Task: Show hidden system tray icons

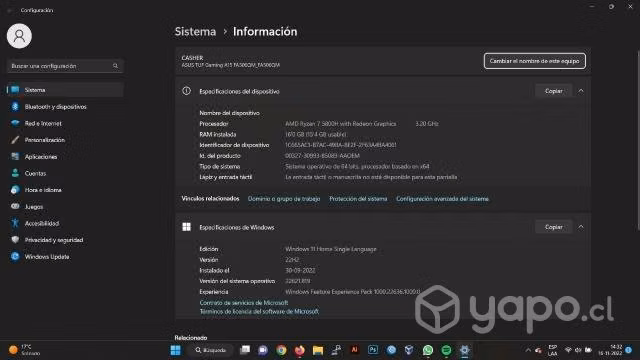Action: click(x=528, y=350)
